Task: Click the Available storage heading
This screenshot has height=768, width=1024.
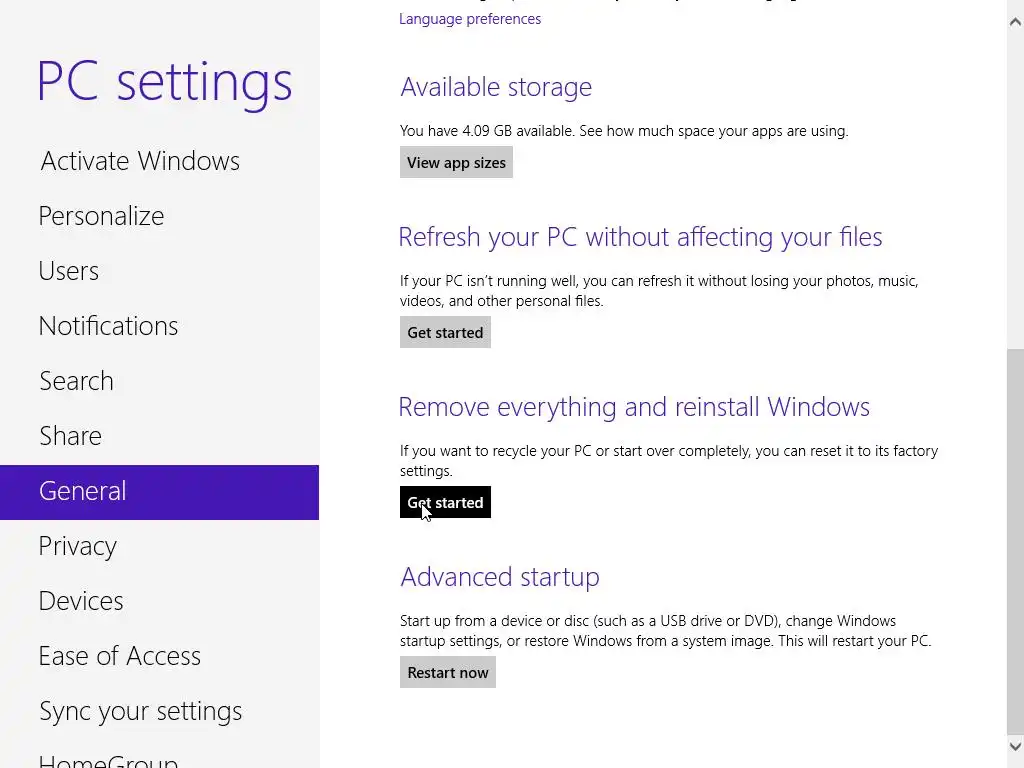Action: click(496, 87)
